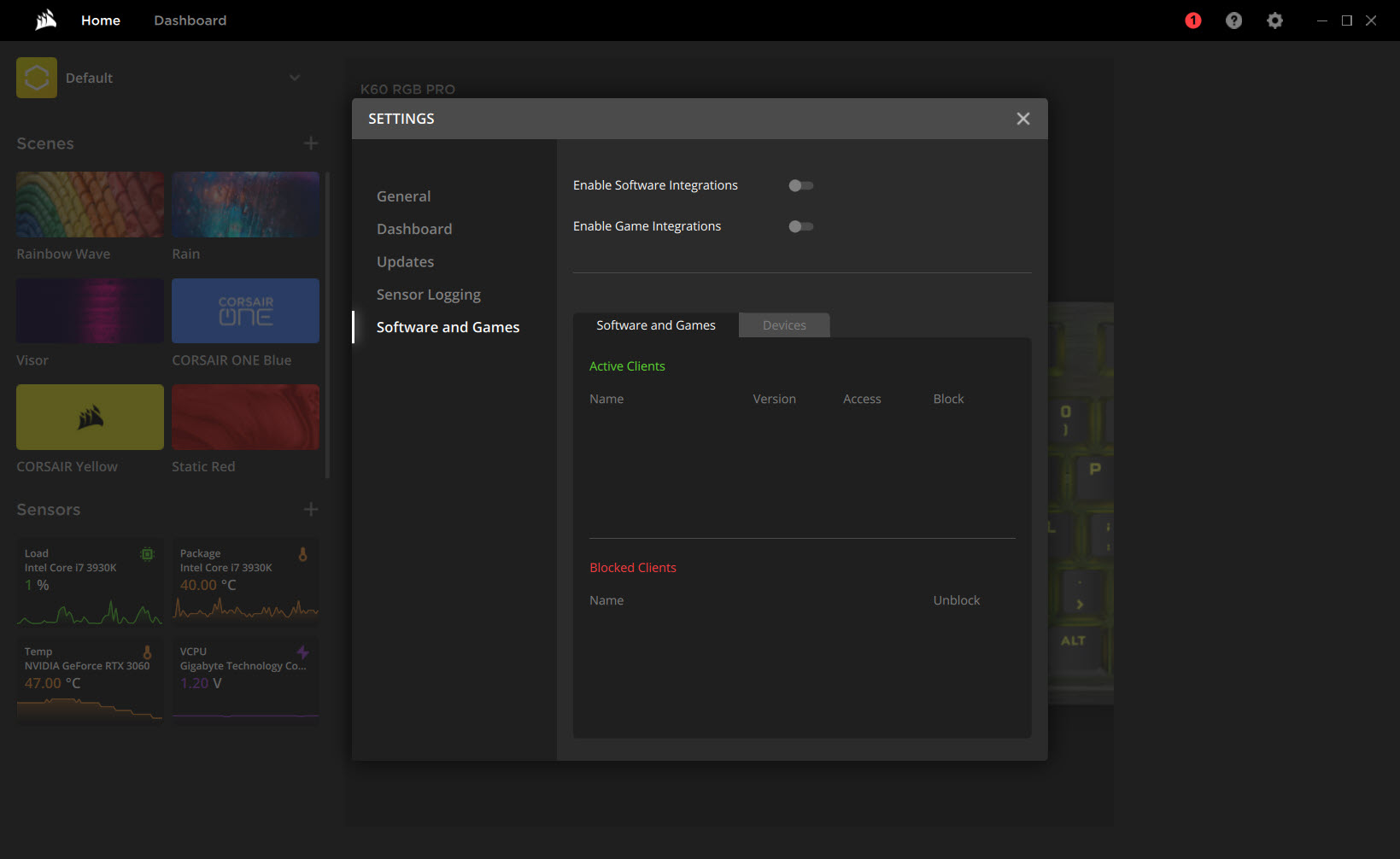This screenshot has height=859, width=1400.
Task: Open General settings section
Action: pos(403,196)
